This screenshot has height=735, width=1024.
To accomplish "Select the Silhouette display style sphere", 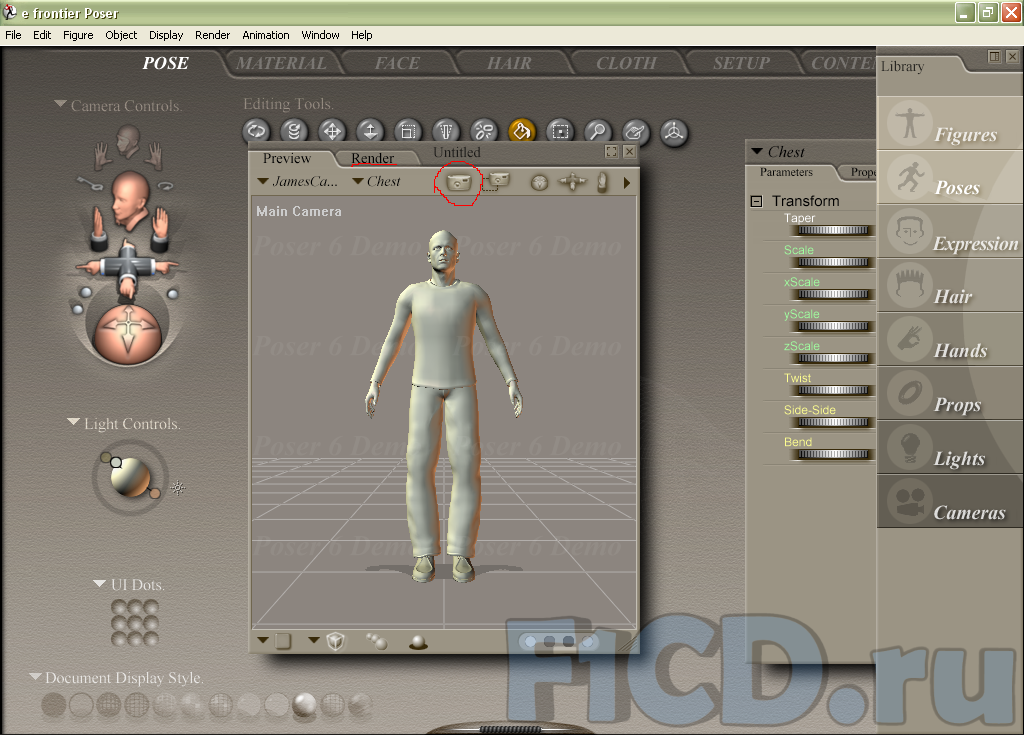I will point(54,705).
